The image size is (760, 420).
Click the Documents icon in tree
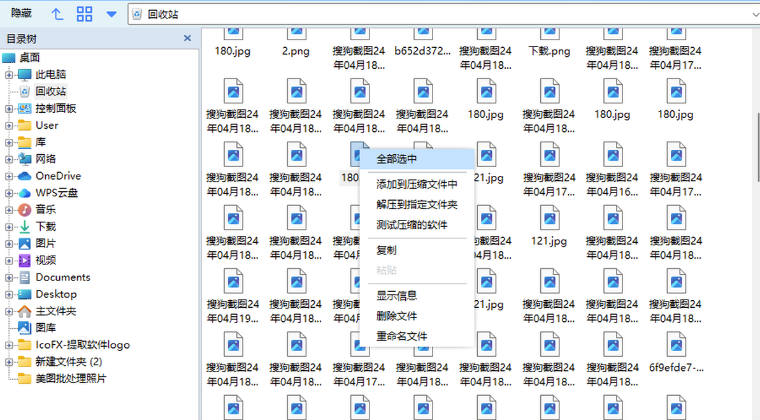point(25,277)
